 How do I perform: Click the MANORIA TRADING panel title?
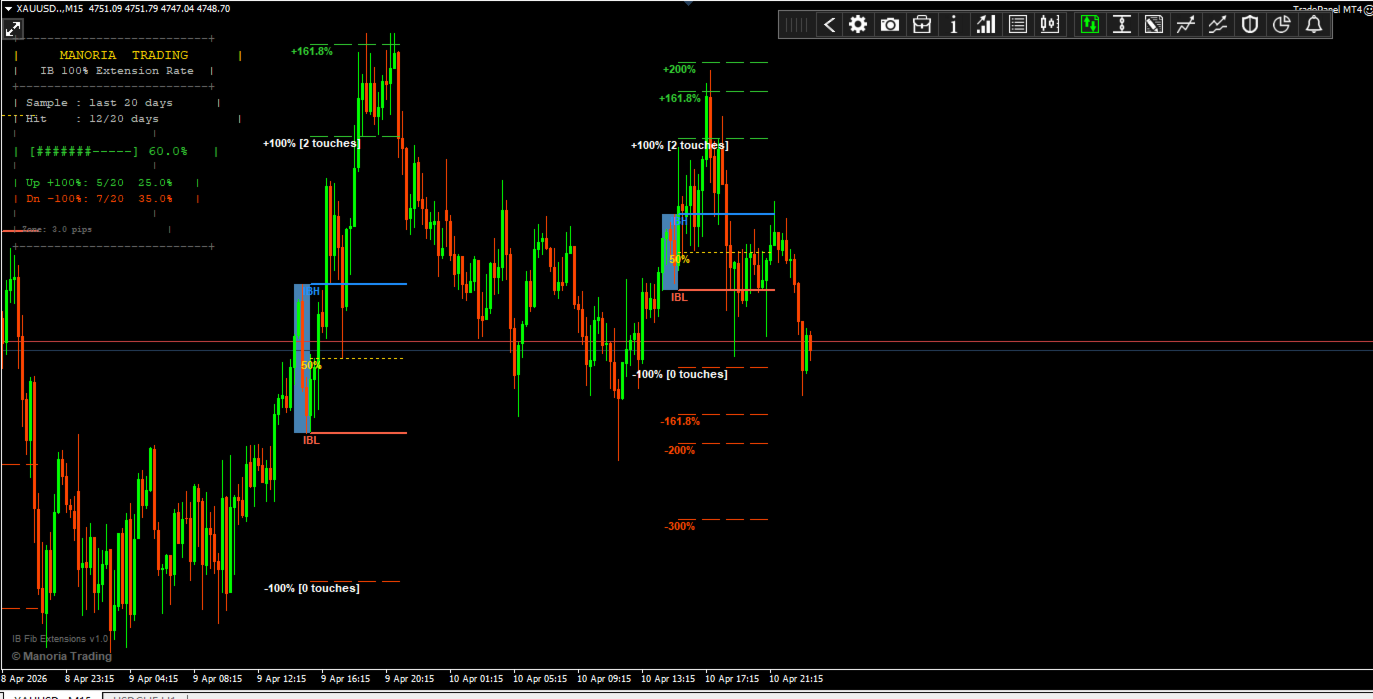124,55
